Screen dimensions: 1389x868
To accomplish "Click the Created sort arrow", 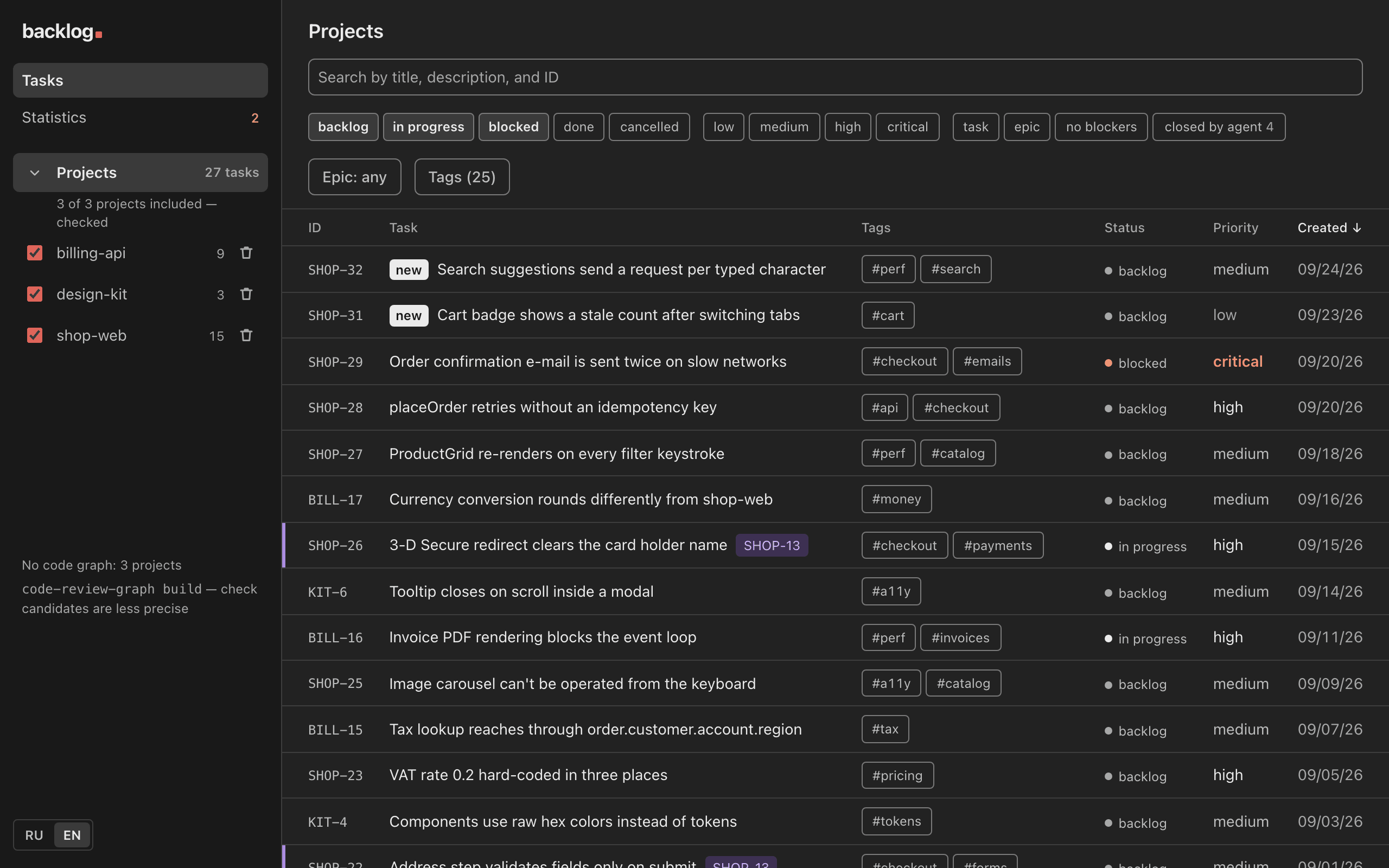I will click(x=1357, y=228).
